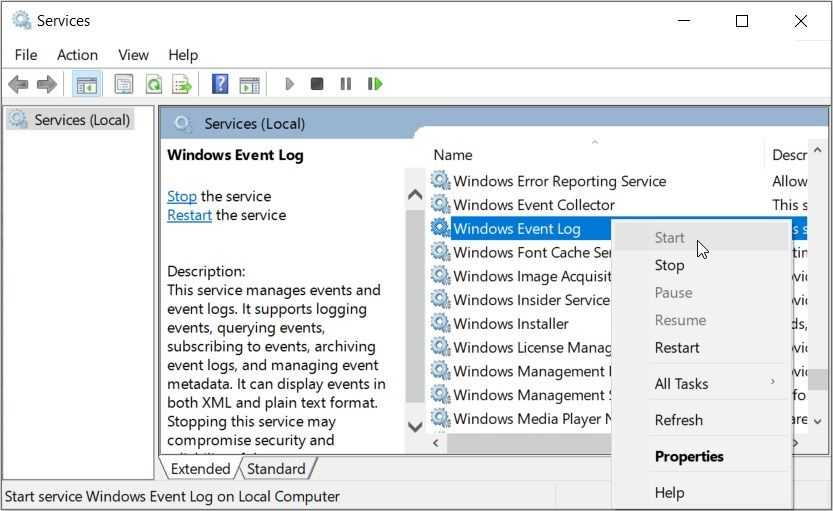Viewport: 833px width, 511px height.
Task: Sort by the Name column header
Action: 453,155
